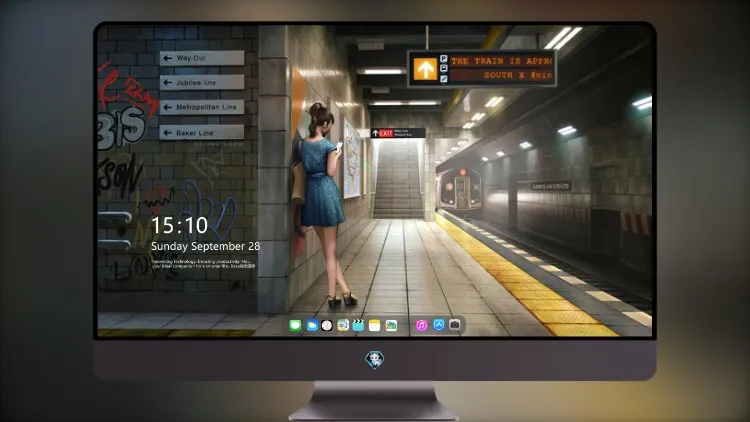Select the Metropolitan Line sign
This screenshot has height=422, width=750.
click(202, 107)
